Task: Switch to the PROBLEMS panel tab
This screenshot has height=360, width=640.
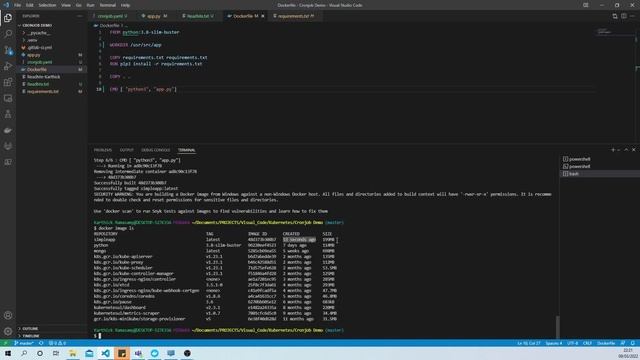Action: pos(102,150)
